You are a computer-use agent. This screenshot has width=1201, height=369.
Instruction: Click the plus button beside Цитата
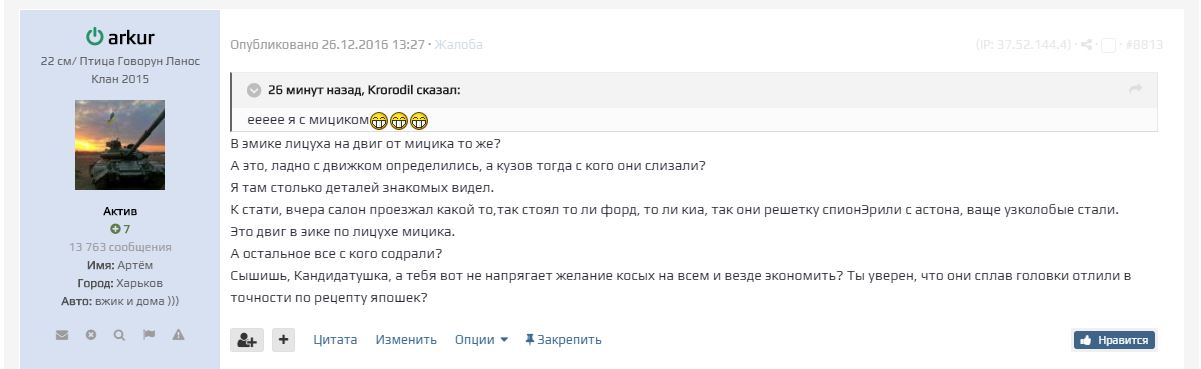coord(284,340)
